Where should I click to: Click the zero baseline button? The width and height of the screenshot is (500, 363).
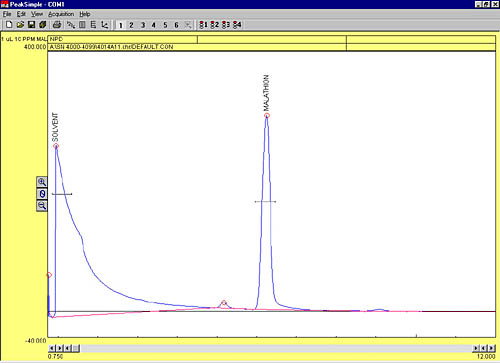click(42, 194)
